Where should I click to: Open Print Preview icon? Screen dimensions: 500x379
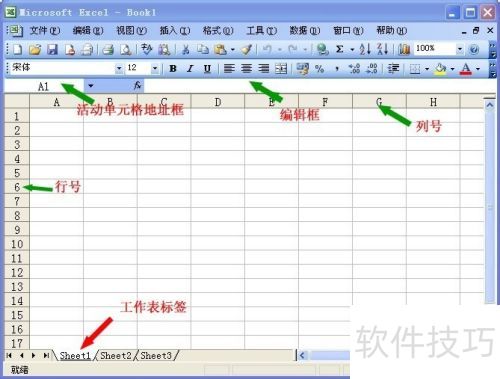(126, 50)
